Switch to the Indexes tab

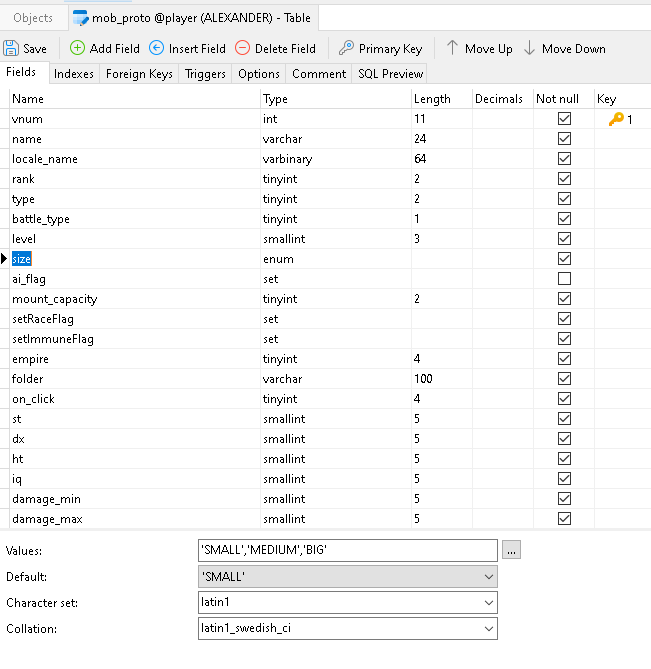click(x=74, y=74)
